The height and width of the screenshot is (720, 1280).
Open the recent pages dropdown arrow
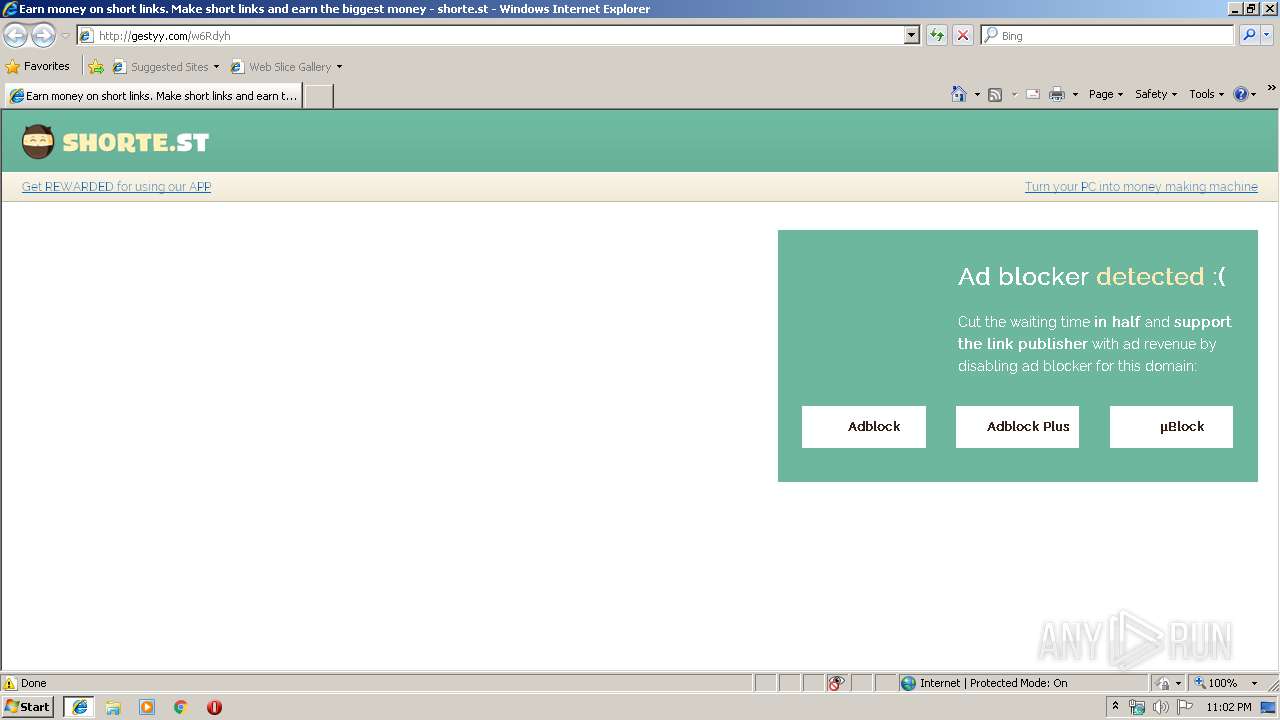point(65,36)
